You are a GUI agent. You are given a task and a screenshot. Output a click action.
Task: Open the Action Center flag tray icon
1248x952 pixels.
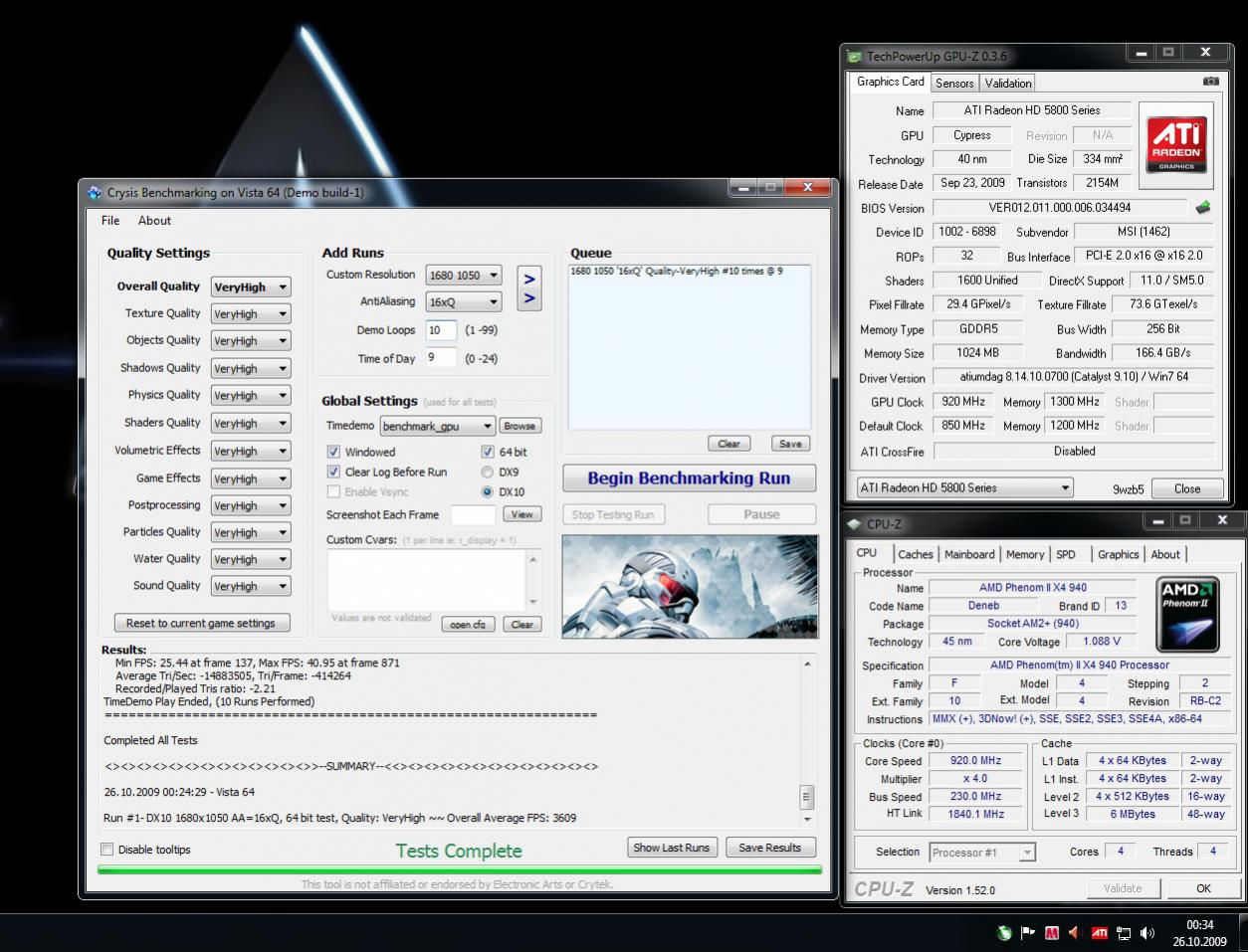pyautogui.click(x=1028, y=933)
